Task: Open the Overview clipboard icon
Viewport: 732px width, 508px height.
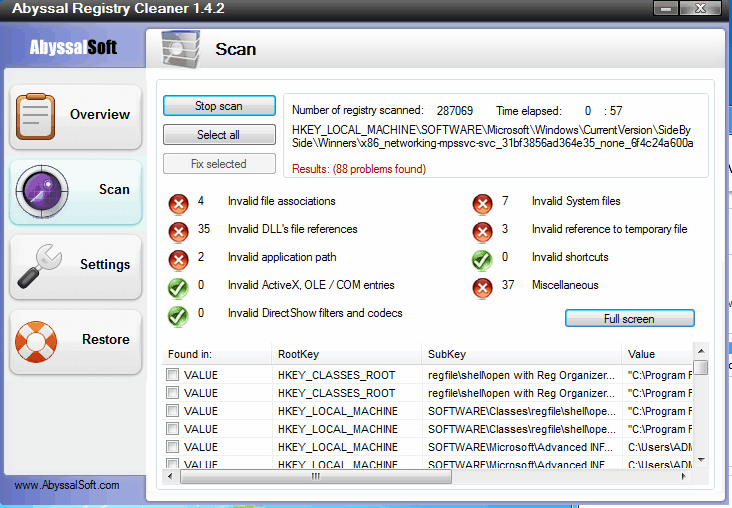Action: tap(35, 116)
